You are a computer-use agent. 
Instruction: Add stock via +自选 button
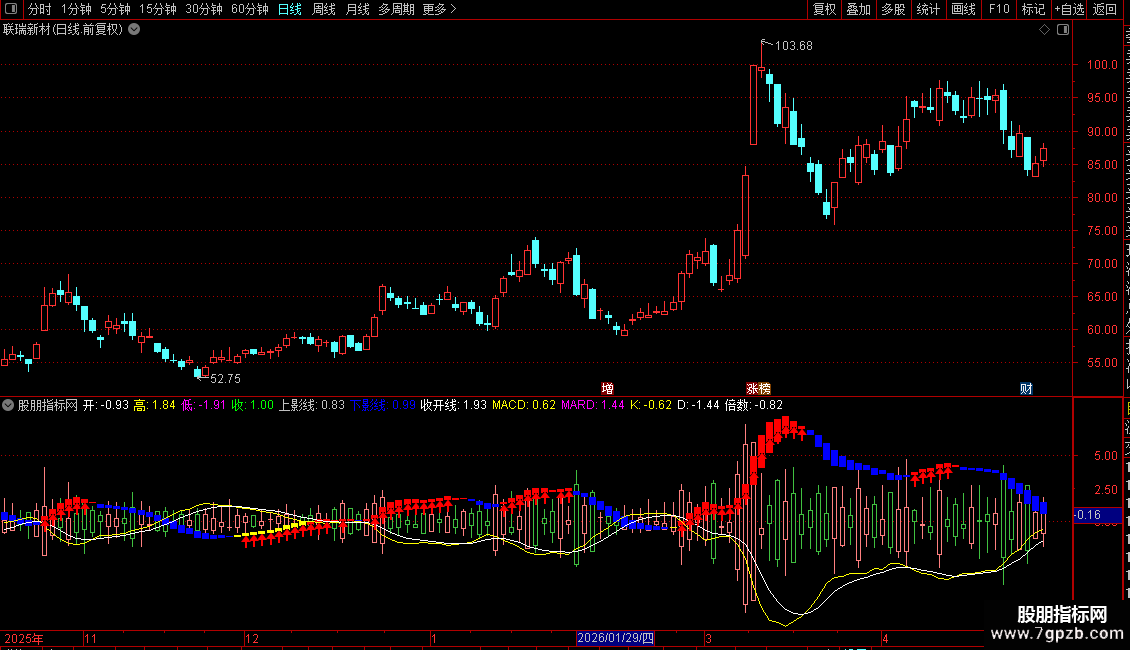1069,9
